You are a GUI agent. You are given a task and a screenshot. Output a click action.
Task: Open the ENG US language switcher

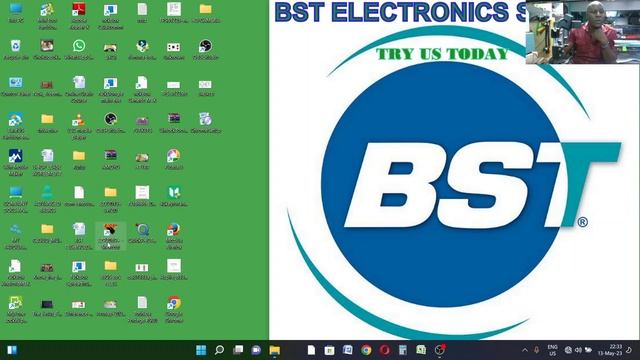pos(553,350)
